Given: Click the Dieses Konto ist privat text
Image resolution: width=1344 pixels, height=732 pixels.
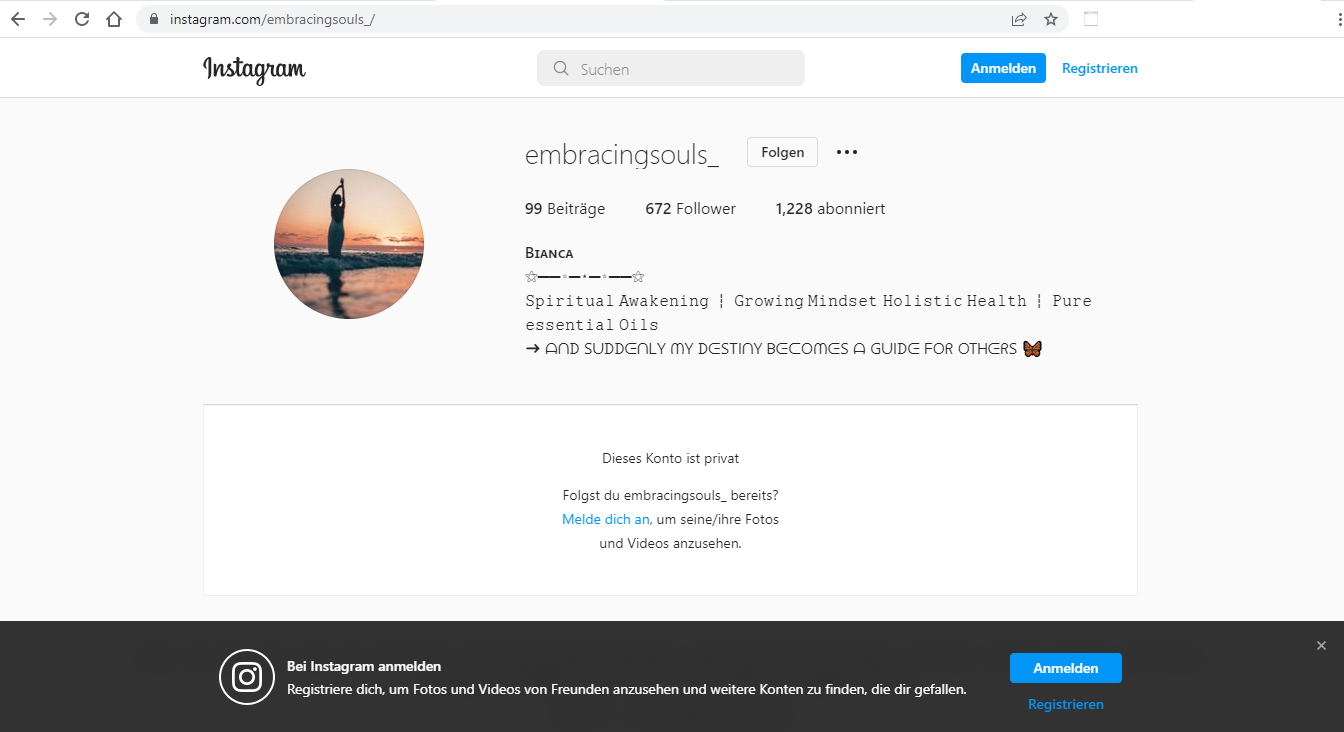Looking at the screenshot, I should pos(671,459).
